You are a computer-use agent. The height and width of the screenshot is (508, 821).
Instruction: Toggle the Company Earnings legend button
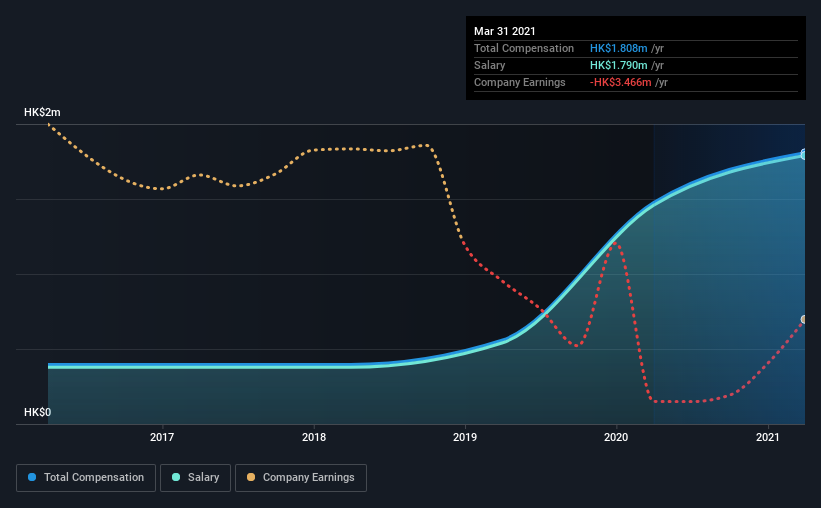[301, 478]
